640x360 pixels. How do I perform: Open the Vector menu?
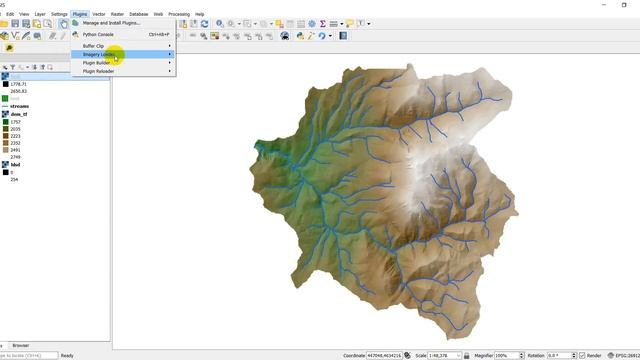(x=98, y=14)
